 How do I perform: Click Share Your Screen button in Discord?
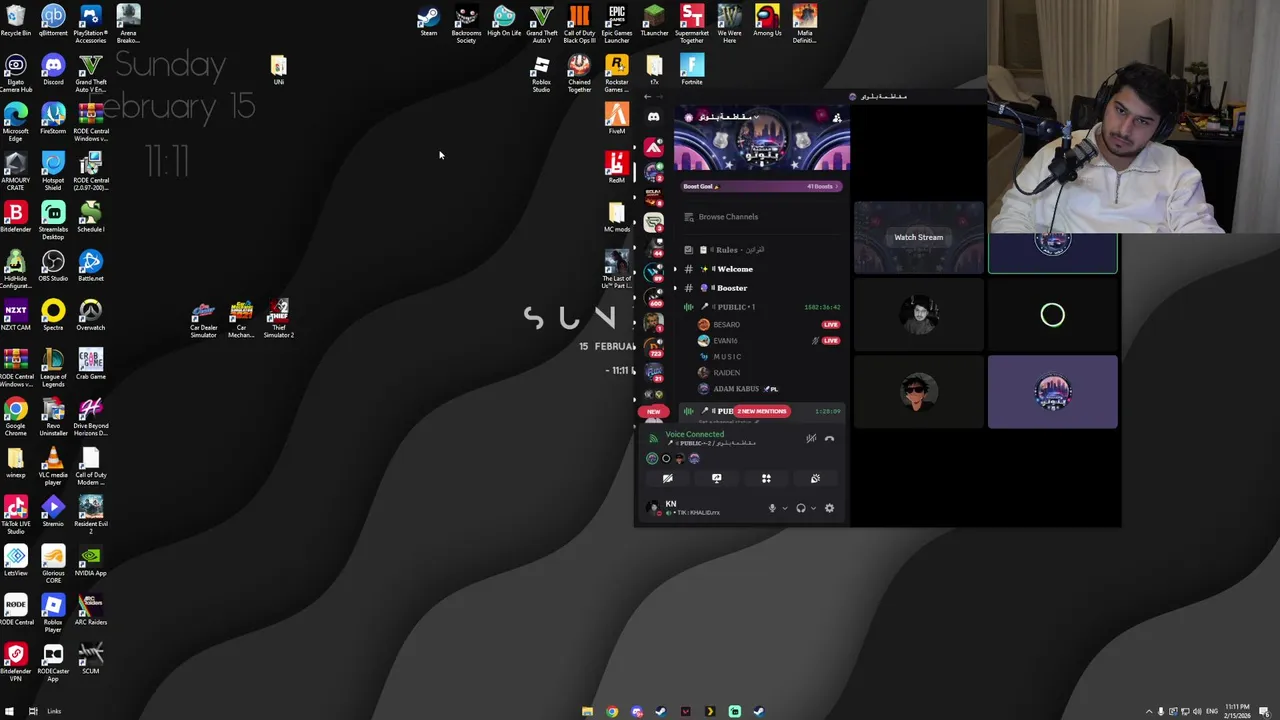click(716, 478)
